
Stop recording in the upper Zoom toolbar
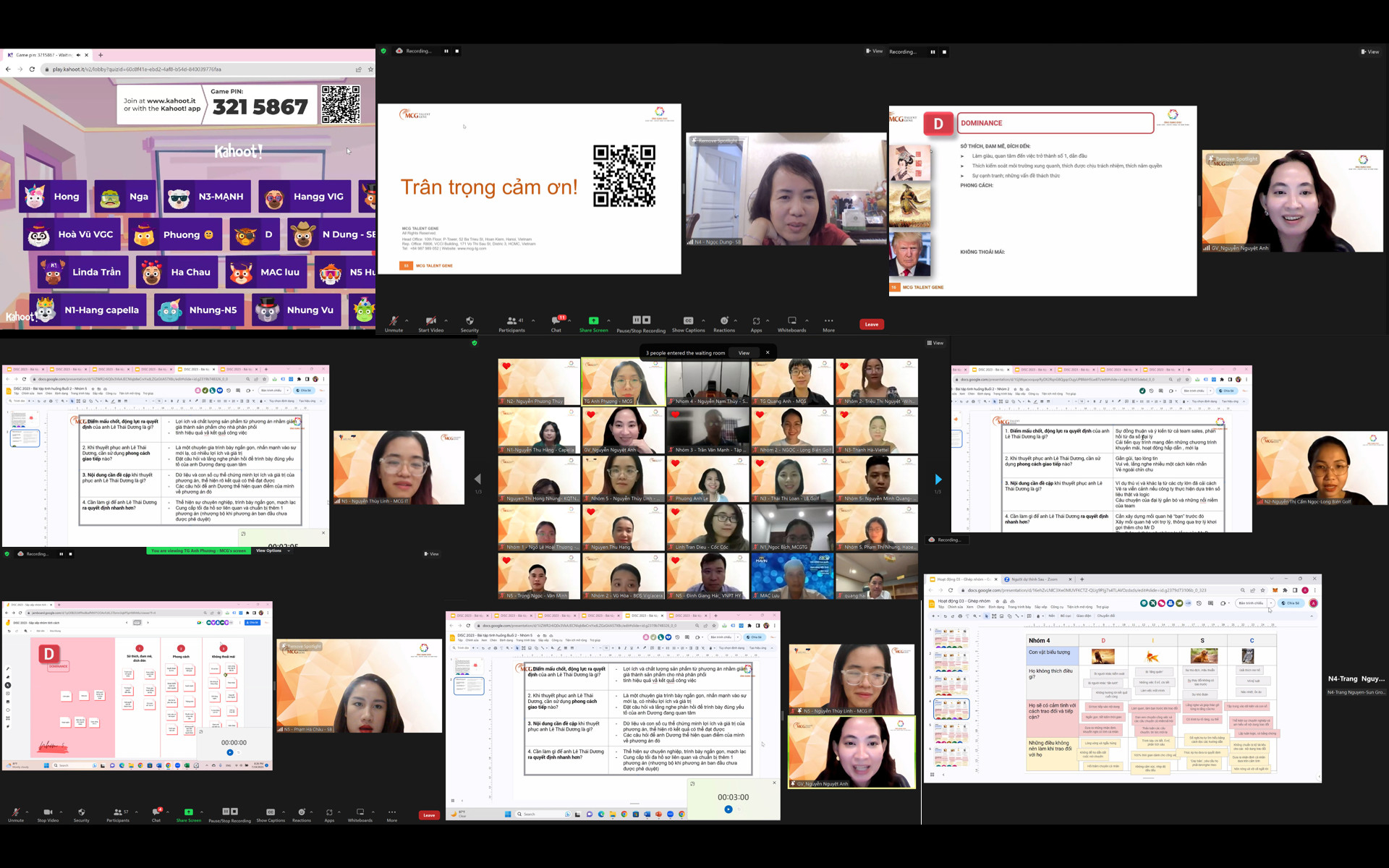pyautogui.click(x=647, y=320)
